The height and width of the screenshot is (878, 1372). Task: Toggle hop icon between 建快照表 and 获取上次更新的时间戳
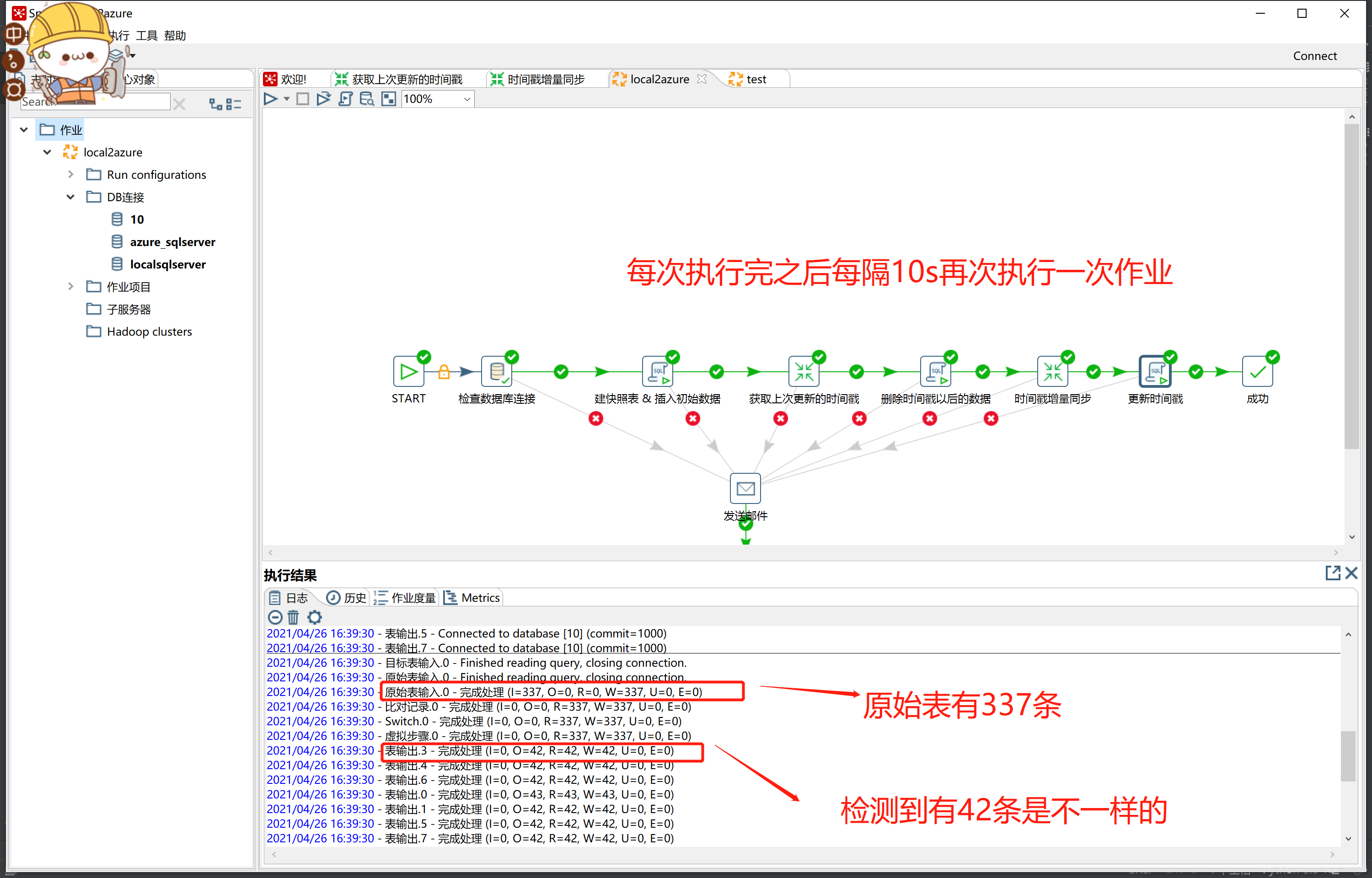tap(717, 372)
